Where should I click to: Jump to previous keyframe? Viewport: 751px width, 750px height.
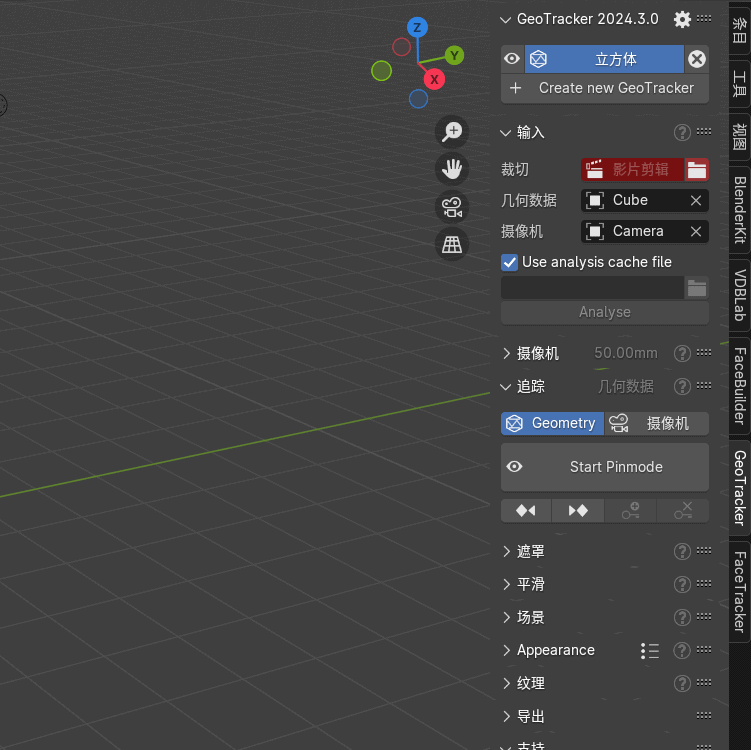[x=526, y=511]
